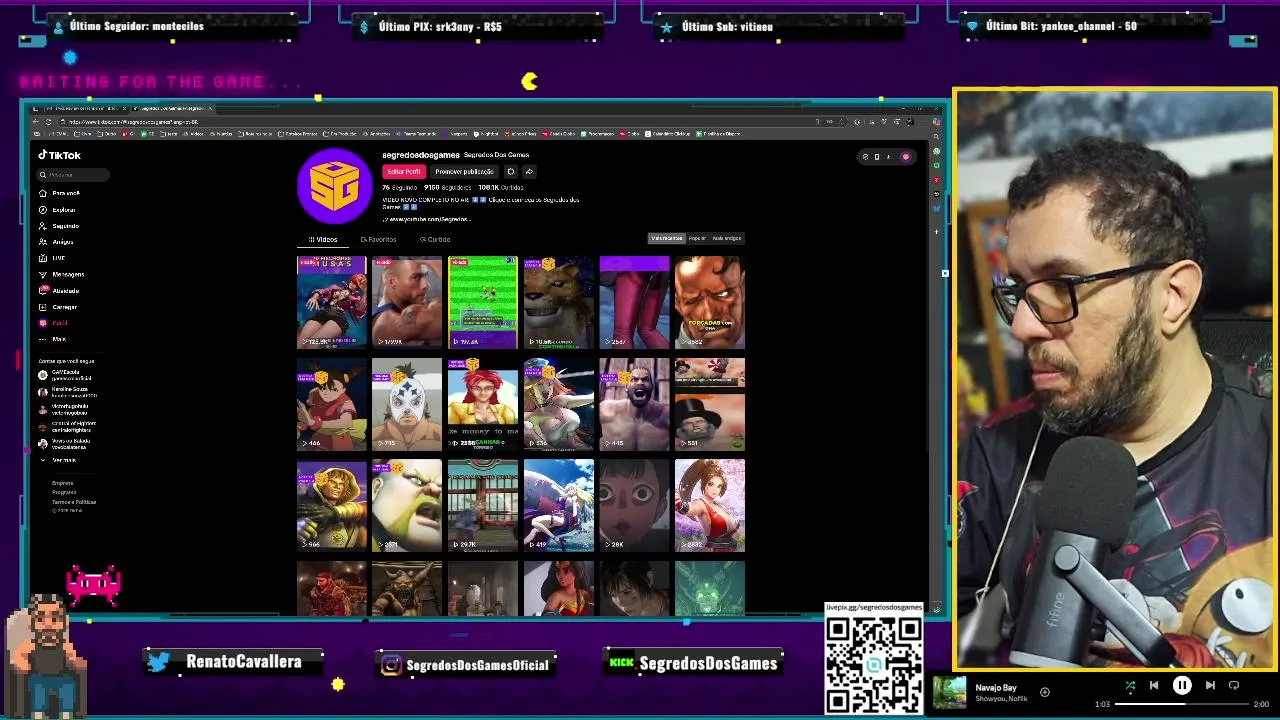This screenshot has width=1280, height=720.
Task: Click the coin icon in TikTok top-right pill
Action: [x=866, y=156]
